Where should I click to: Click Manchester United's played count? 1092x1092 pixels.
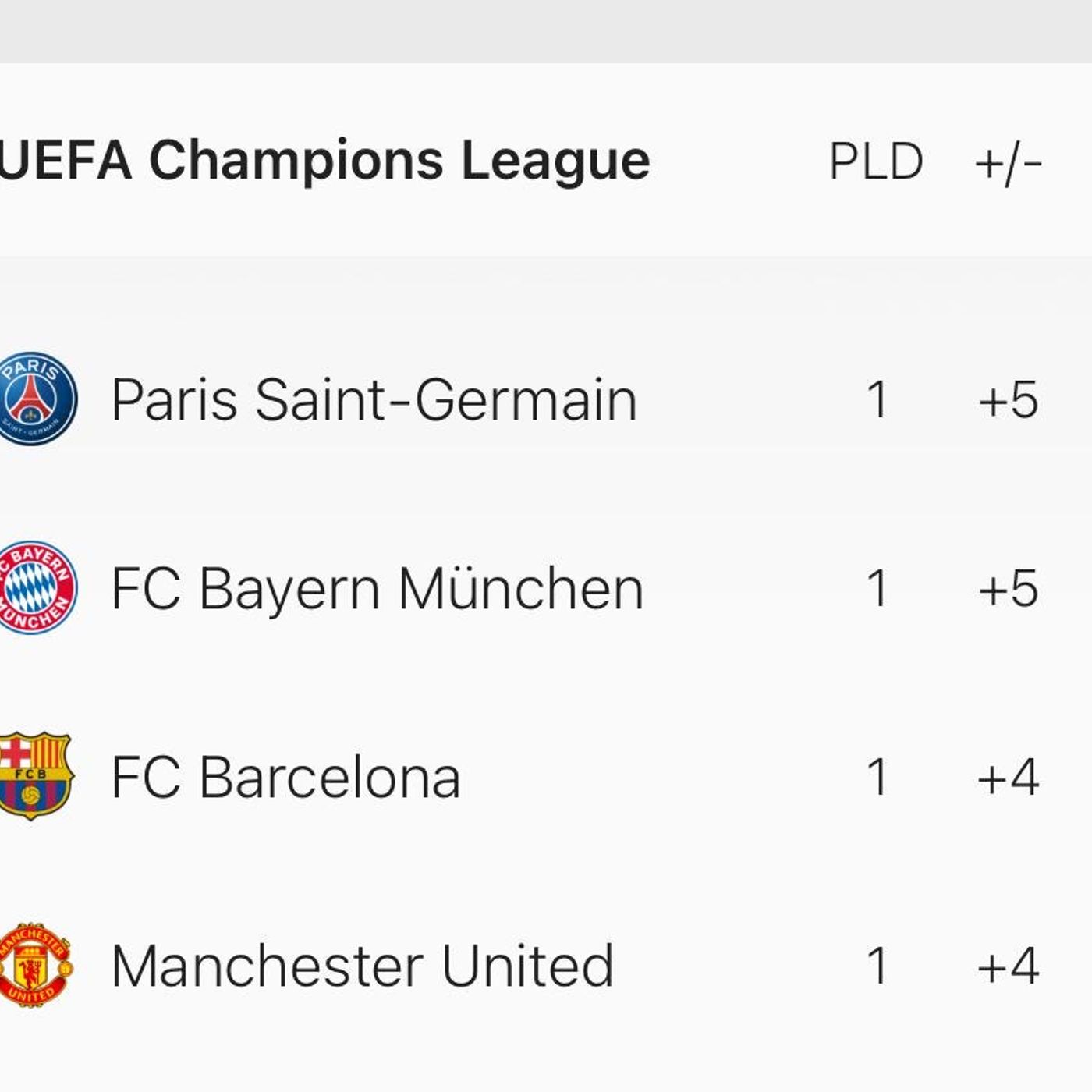877,966
